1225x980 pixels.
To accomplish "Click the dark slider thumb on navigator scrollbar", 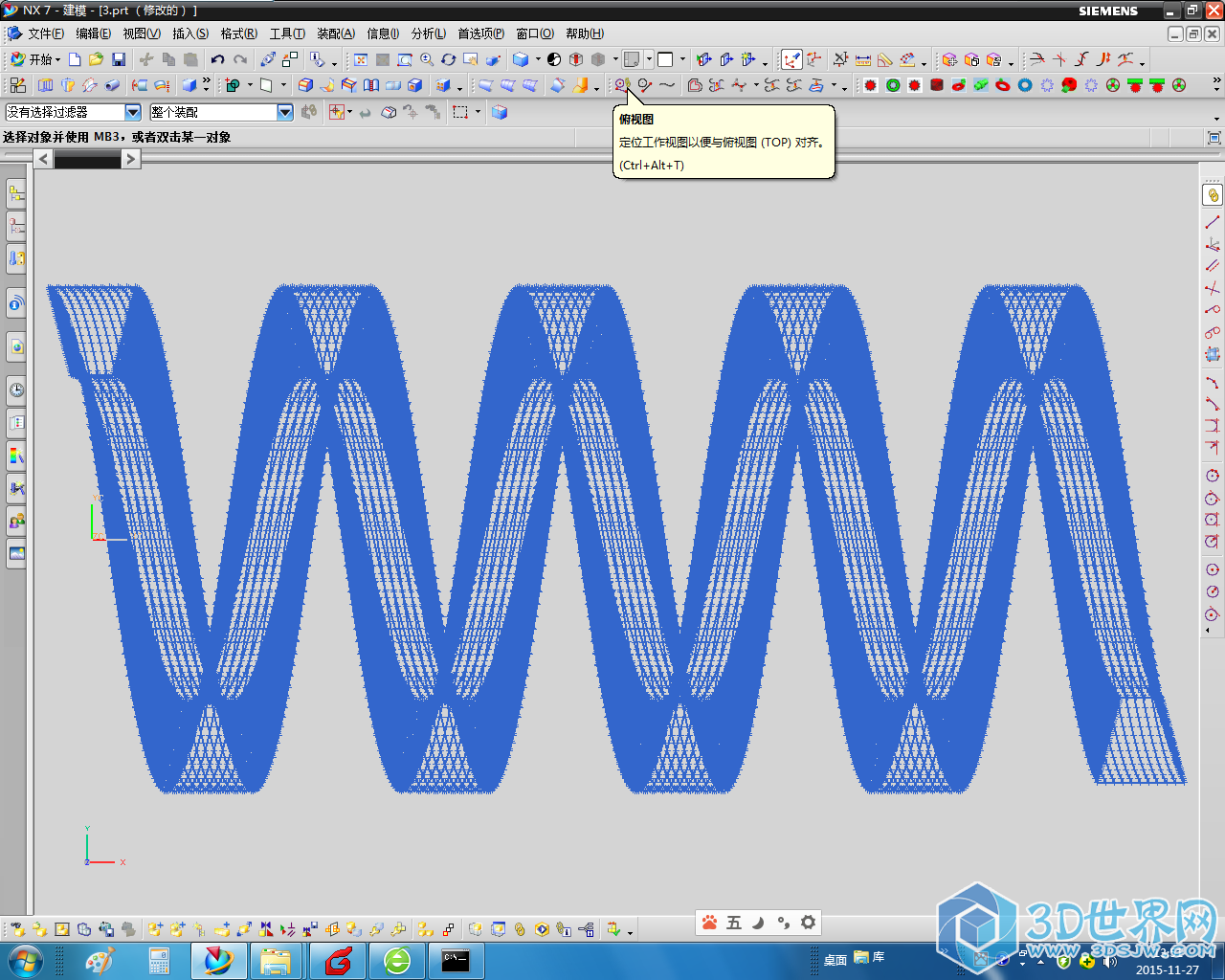I will (87, 159).
